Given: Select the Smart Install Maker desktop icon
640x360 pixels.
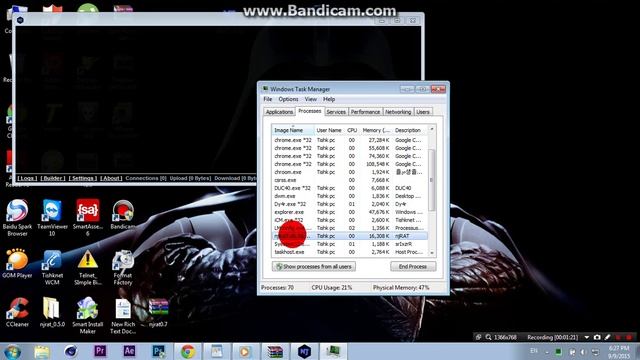Looking at the screenshot, I should 87,316.
